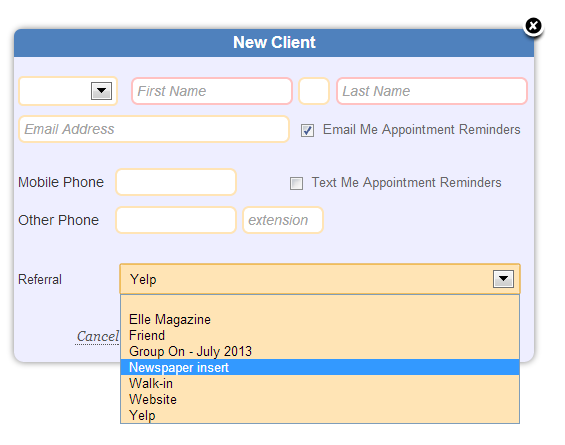The image size is (565, 445).
Task: Click the Cancel link
Action: [x=97, y=337]
